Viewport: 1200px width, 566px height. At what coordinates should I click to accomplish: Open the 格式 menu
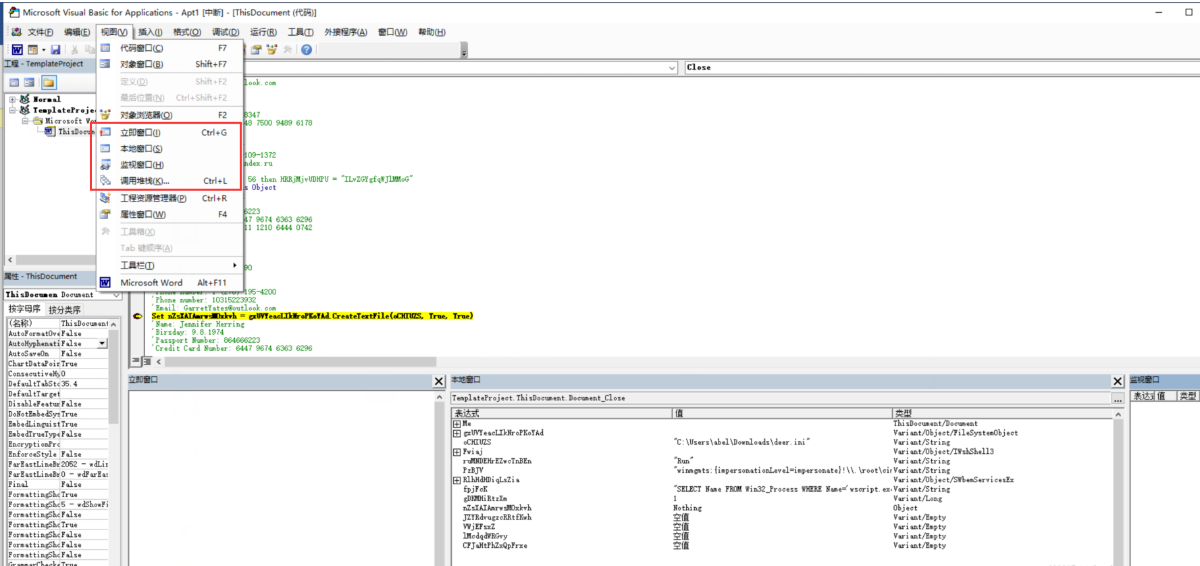click(x=186, y=32)
